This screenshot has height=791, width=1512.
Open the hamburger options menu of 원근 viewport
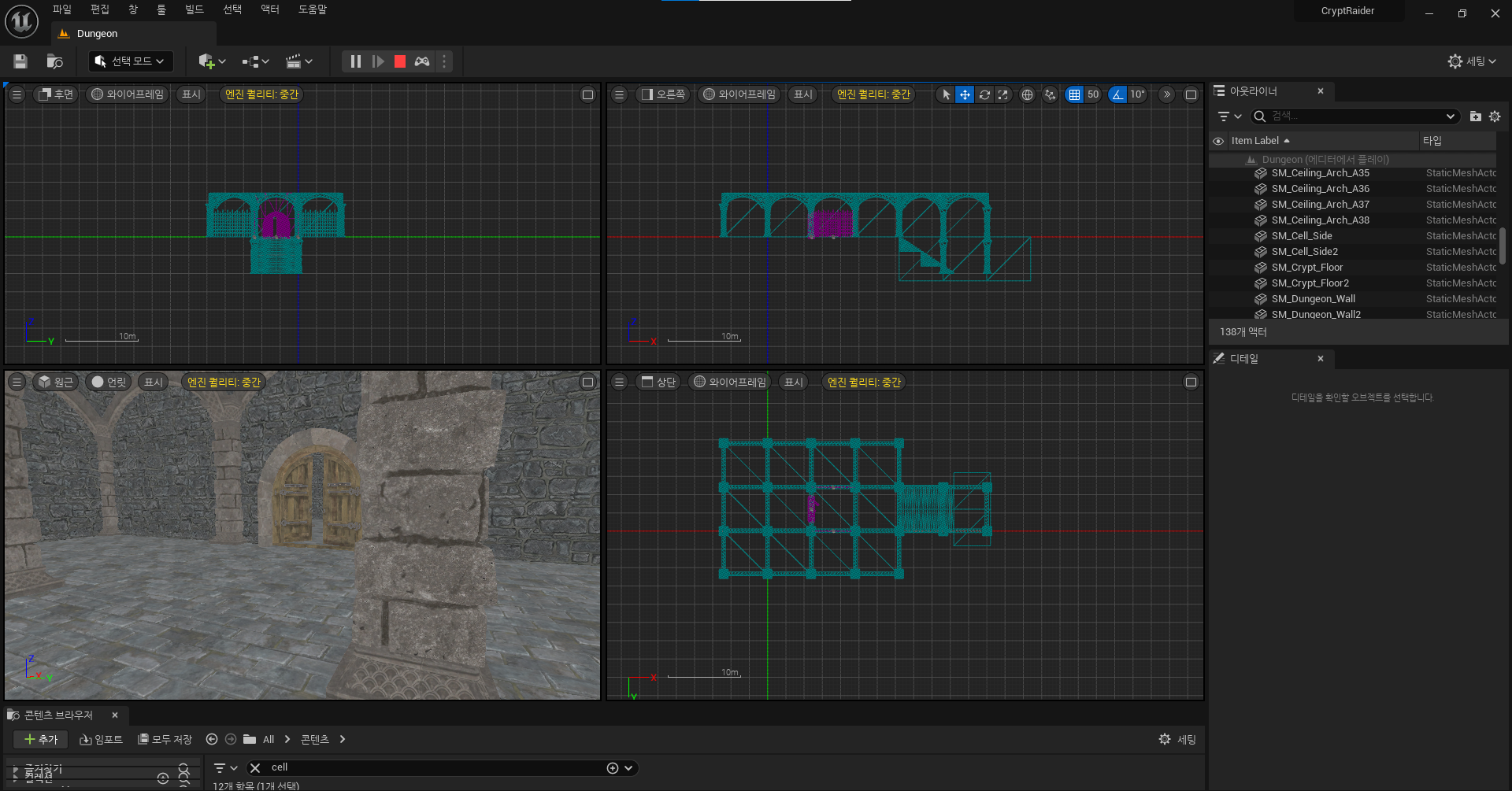pos(17,383)
